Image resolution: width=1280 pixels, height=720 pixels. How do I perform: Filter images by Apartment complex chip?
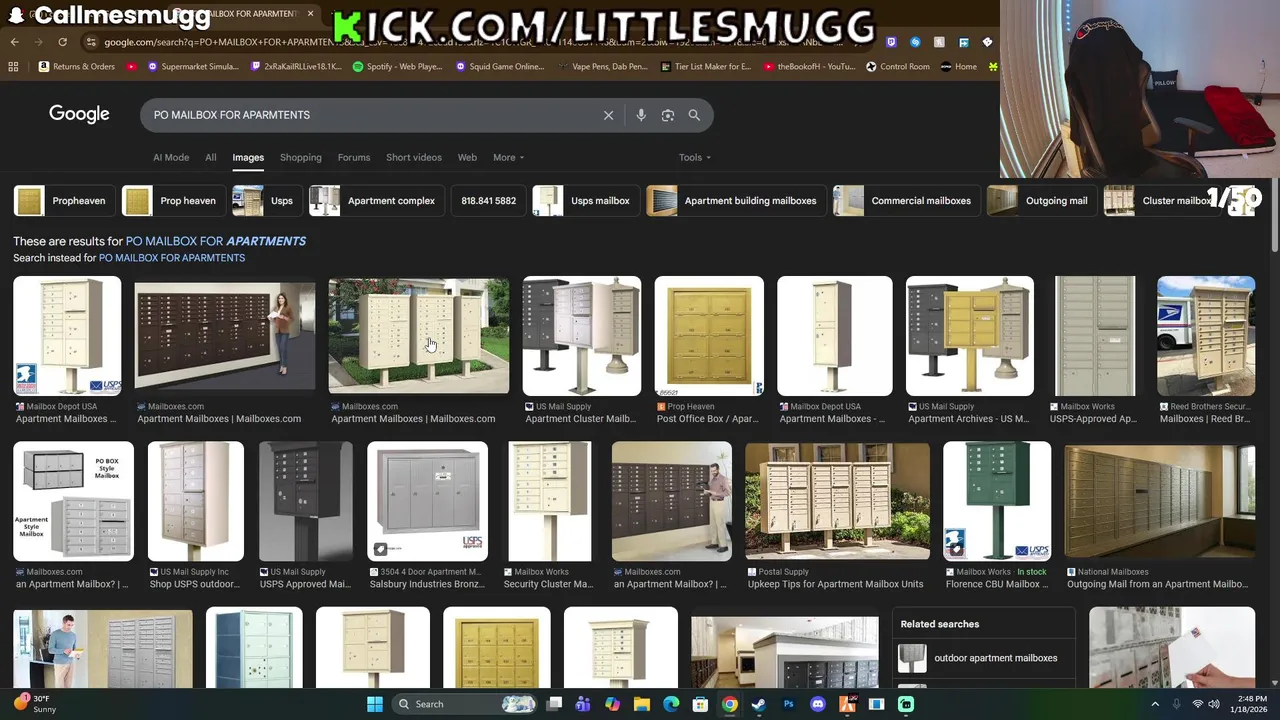tap(376, 201)
